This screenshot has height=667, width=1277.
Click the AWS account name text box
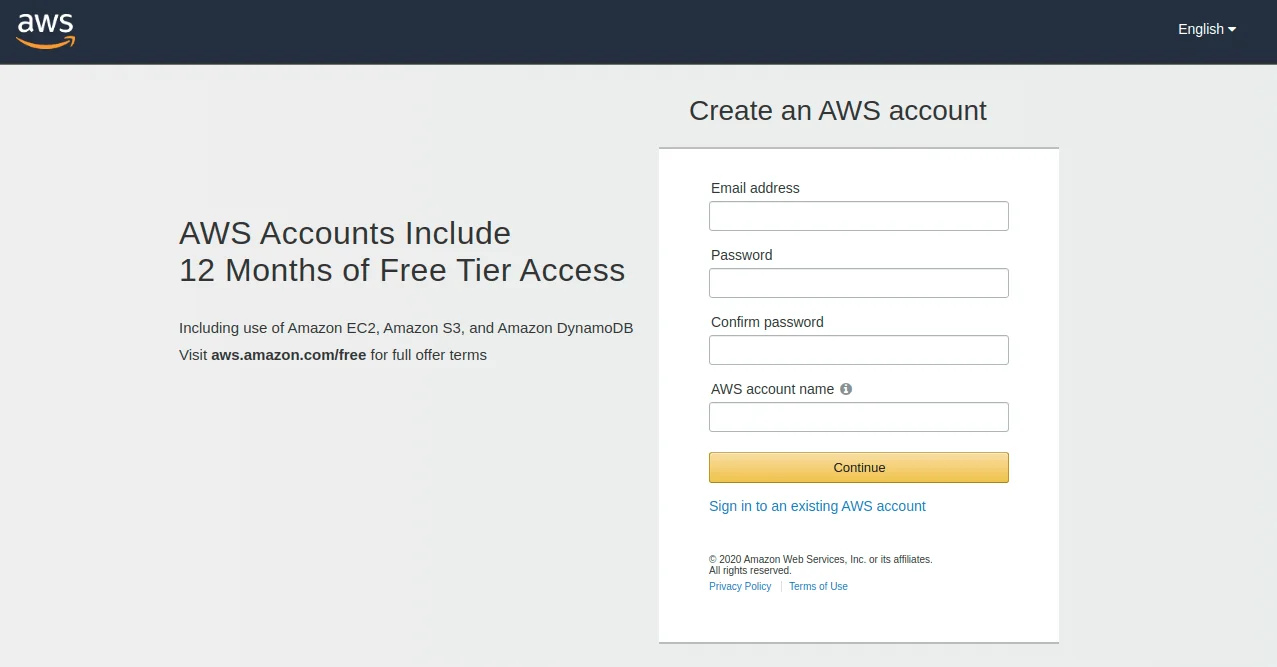858,417
